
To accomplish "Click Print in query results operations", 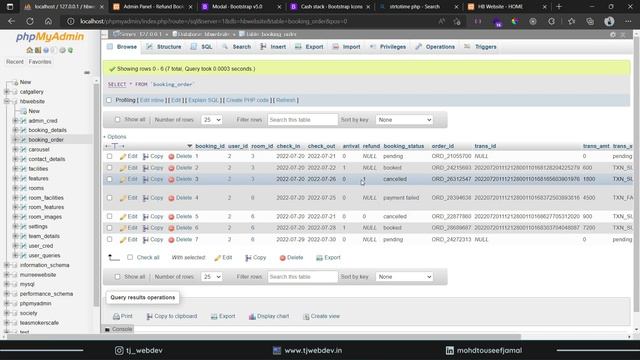I will pyautogui.click(x=122, y=316).
